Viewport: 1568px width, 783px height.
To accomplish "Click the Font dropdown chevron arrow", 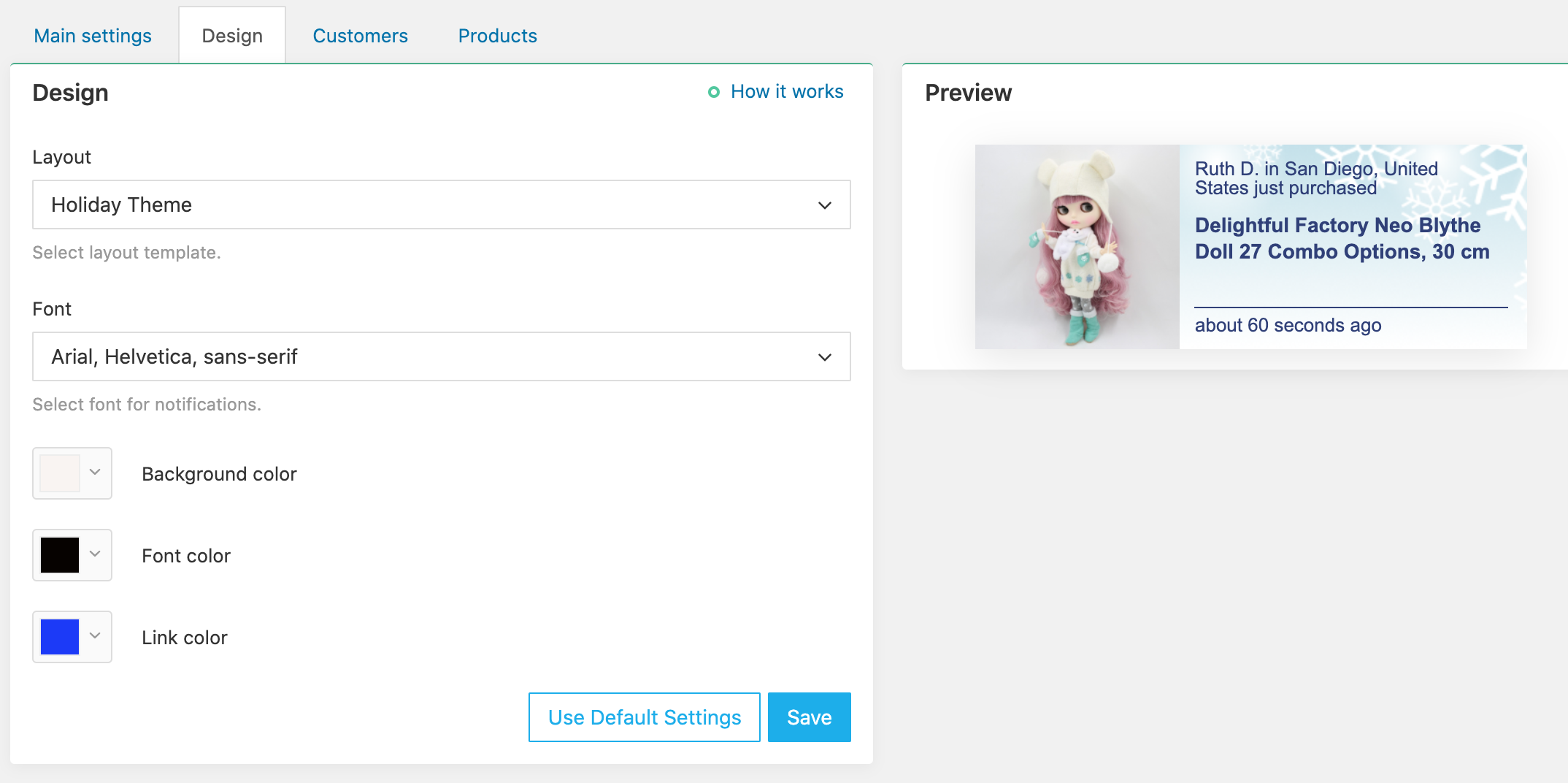I will (x=825, y=357).
